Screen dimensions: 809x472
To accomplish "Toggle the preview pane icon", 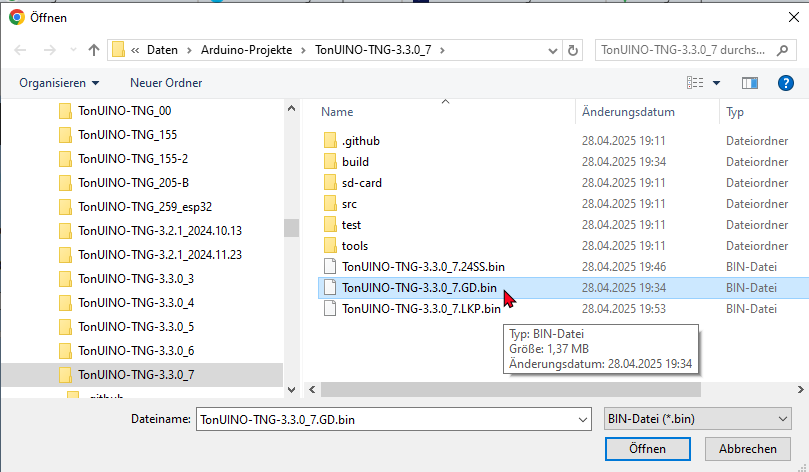I will (x=750, y=83).
